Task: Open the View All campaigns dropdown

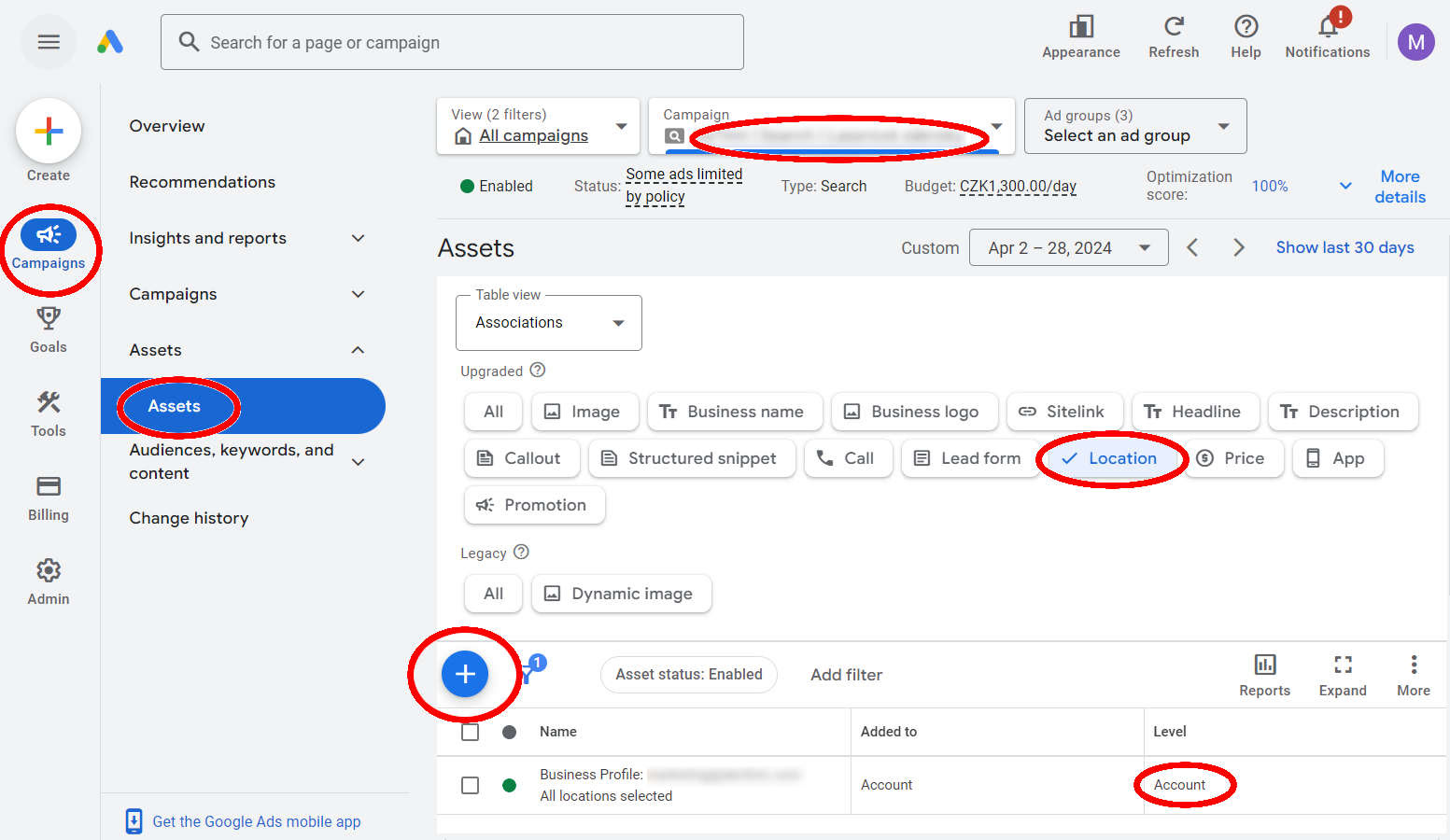Action: tap(538, 126)
